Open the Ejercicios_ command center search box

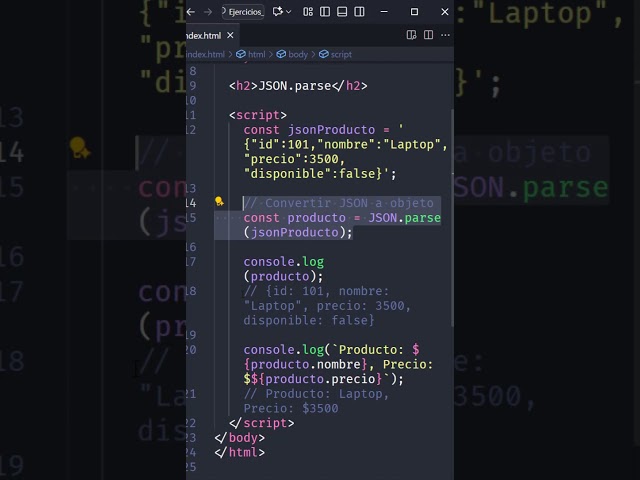pos(243,12)
